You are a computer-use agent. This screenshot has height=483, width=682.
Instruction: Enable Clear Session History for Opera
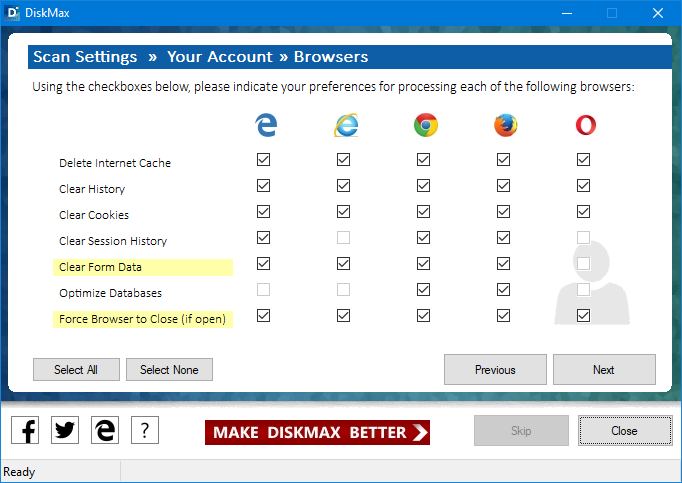pos(583,238)
